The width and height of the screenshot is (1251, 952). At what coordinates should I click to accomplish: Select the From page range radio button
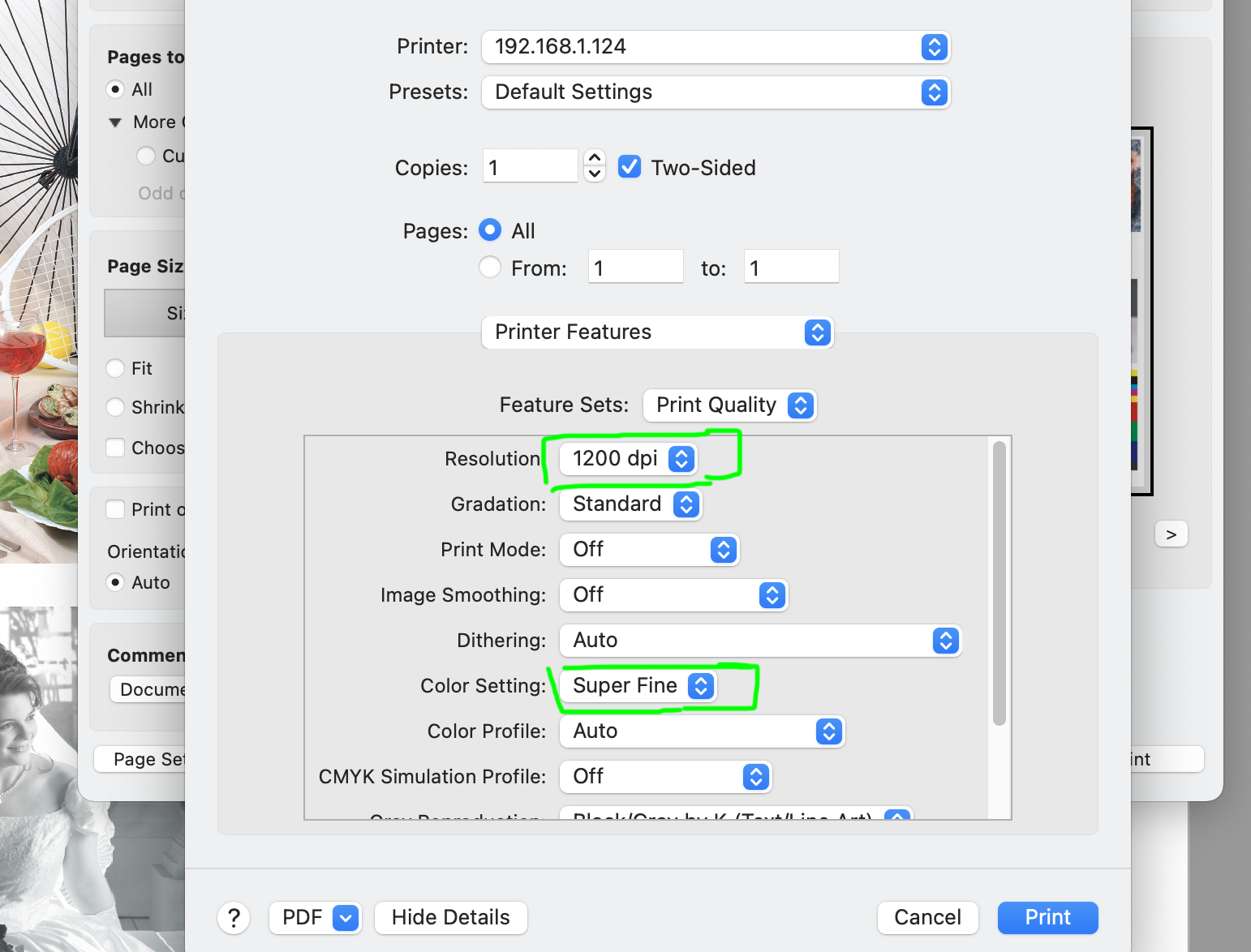[490, 267]
